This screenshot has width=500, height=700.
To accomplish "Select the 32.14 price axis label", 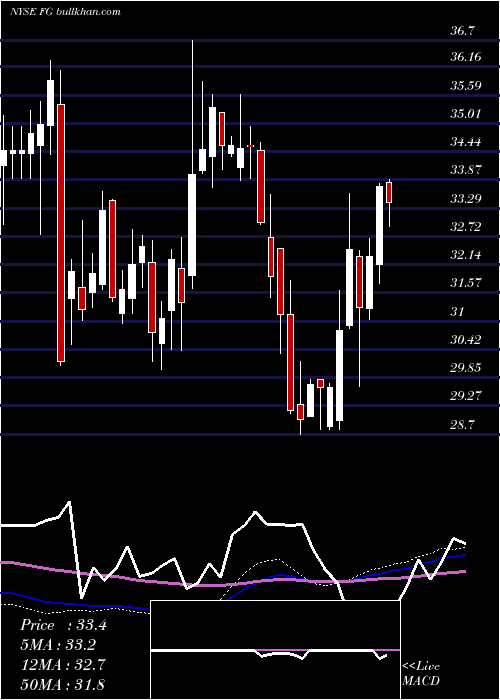I will [x=466, y=255].
